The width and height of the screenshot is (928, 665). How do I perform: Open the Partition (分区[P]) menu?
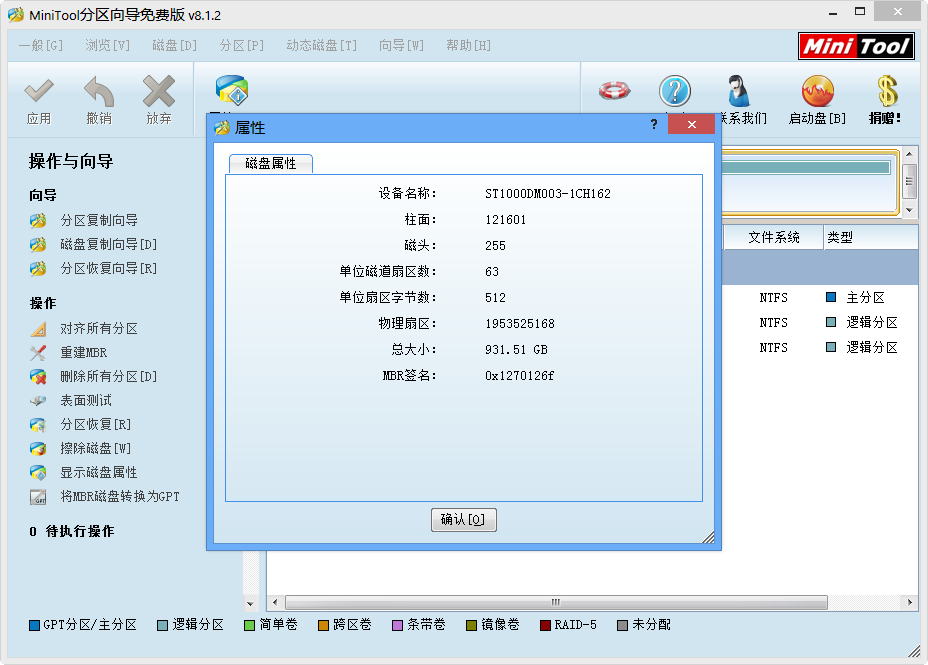click(241, 46)
